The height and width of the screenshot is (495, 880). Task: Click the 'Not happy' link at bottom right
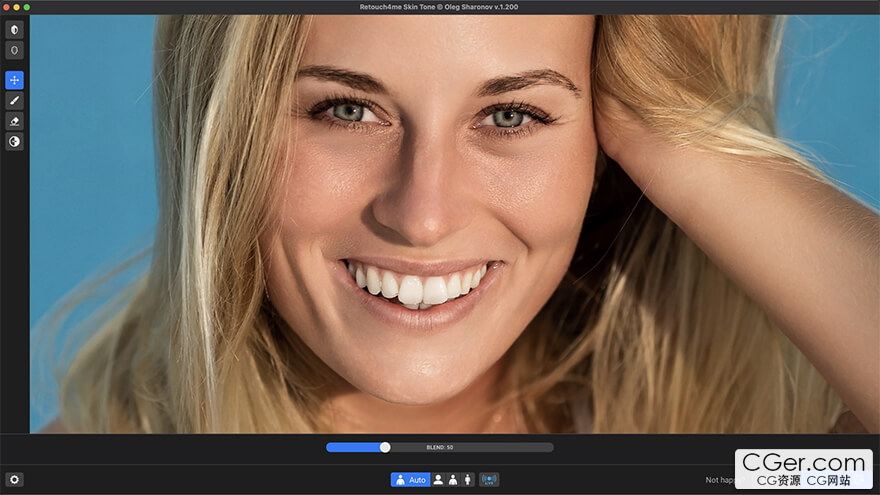[x=719, y=481]
